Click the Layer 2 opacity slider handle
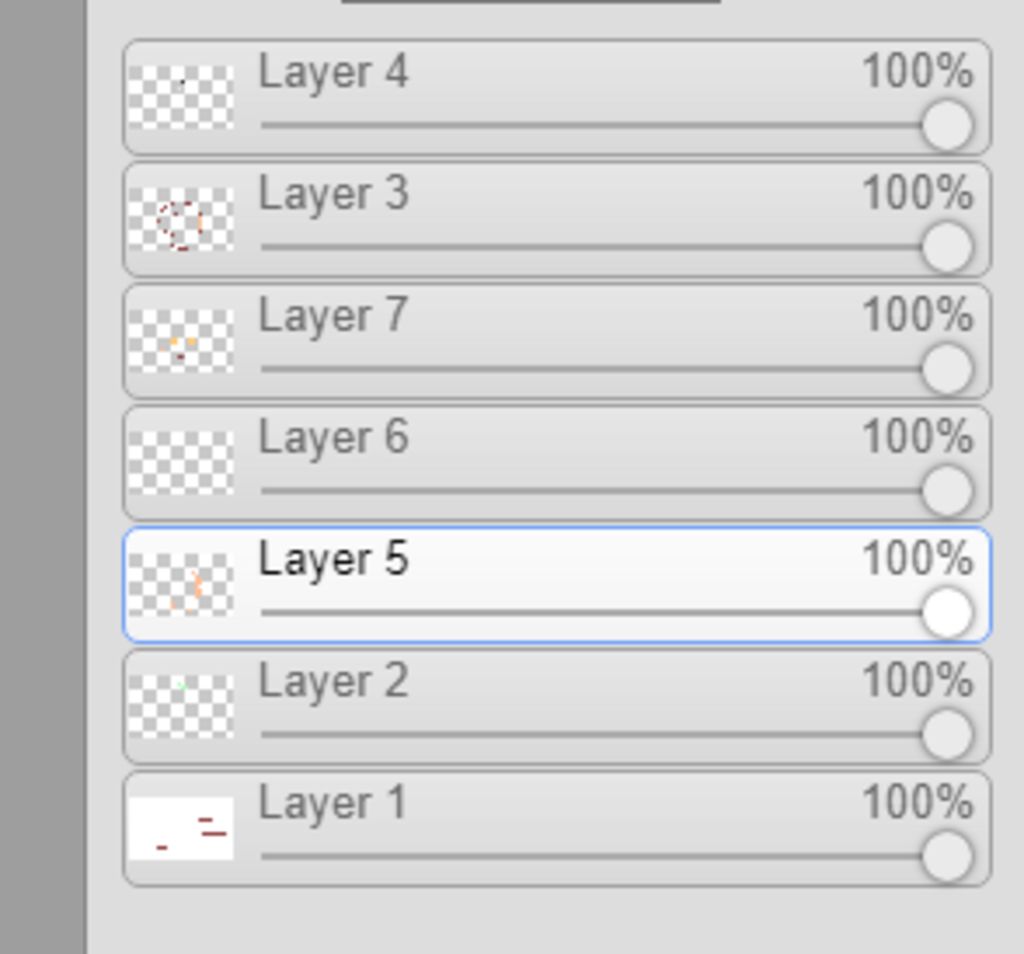The image size is (1024, 954). point(946,735)
